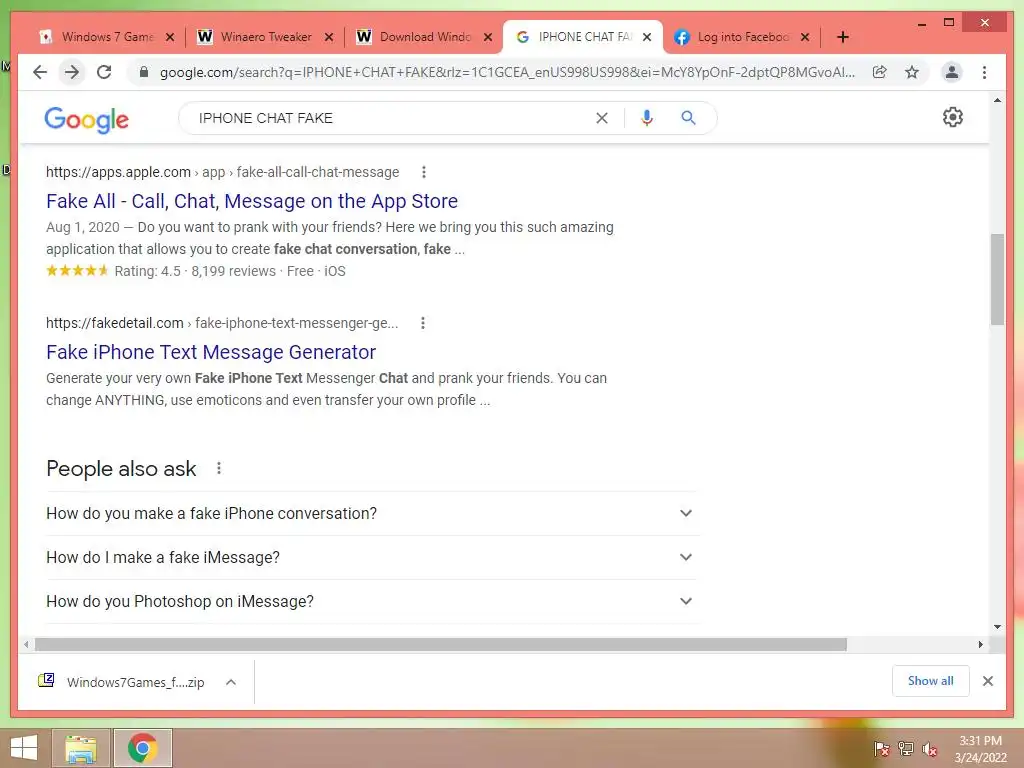Open options dots beside fakedetail.com result

click(423, 323)
